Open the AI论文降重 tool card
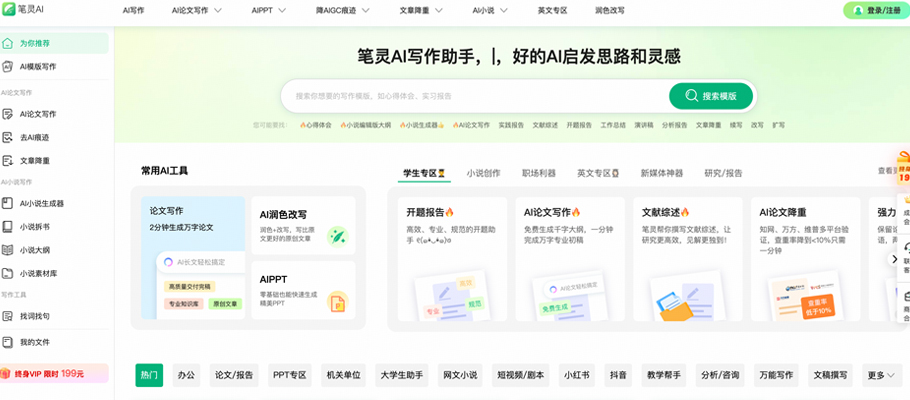Image resolution: width=910 pixels, height=400 pixels. pos(806,259)
